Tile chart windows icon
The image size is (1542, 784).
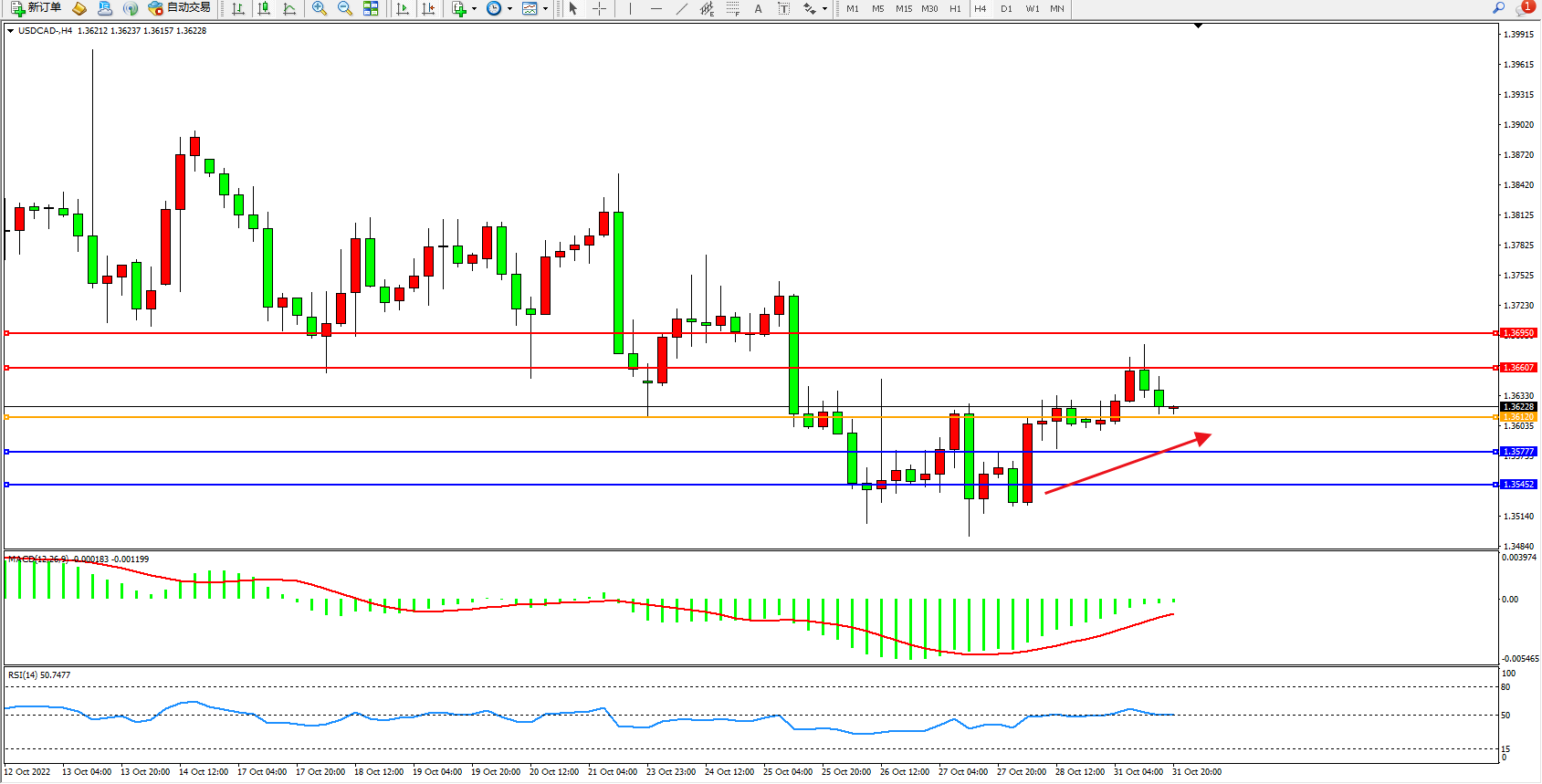pos(371,8)
